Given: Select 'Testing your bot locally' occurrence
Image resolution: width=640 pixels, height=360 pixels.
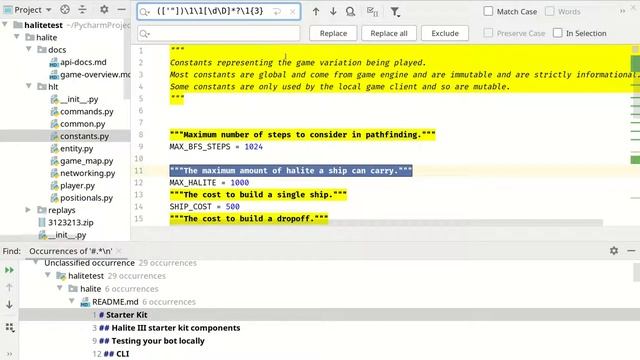Looking at the screenshot, I should [158, 341].
